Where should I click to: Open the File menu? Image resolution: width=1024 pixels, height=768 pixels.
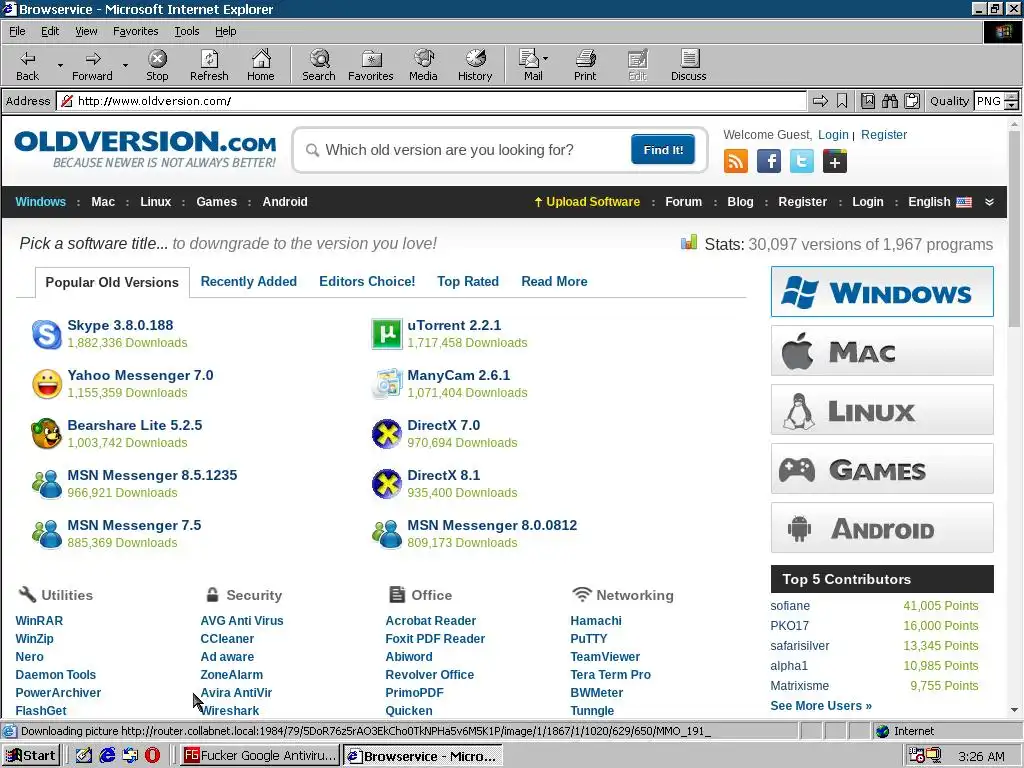[x=17, y=31]
